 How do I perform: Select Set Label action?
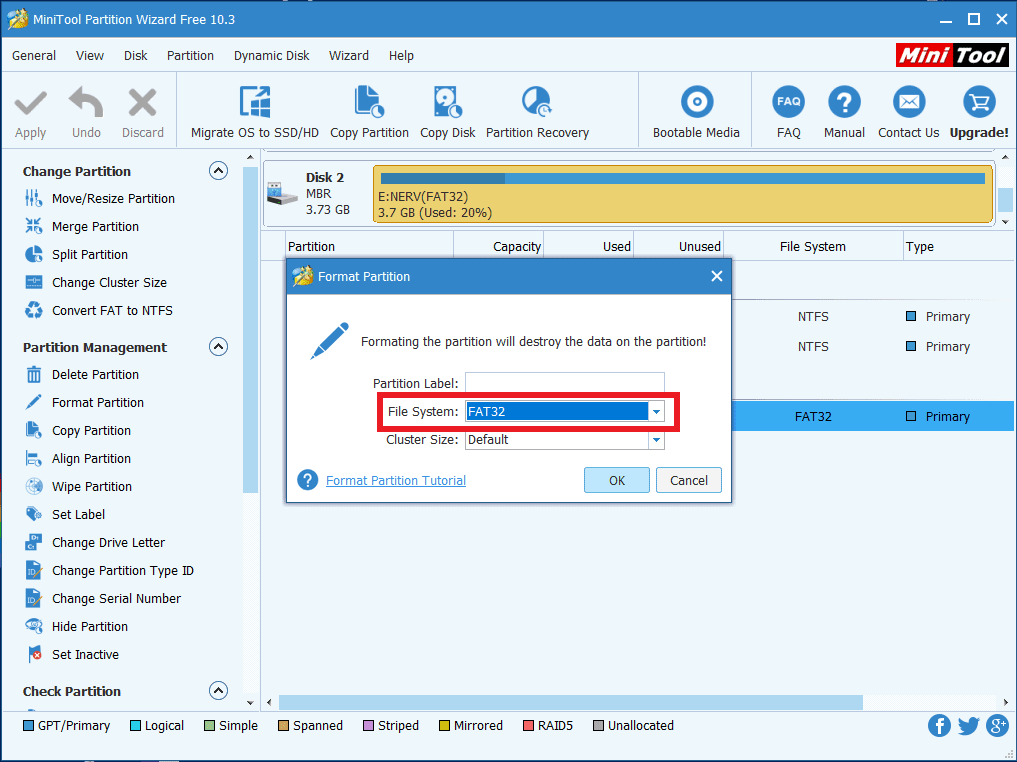(x=65, y=514)
